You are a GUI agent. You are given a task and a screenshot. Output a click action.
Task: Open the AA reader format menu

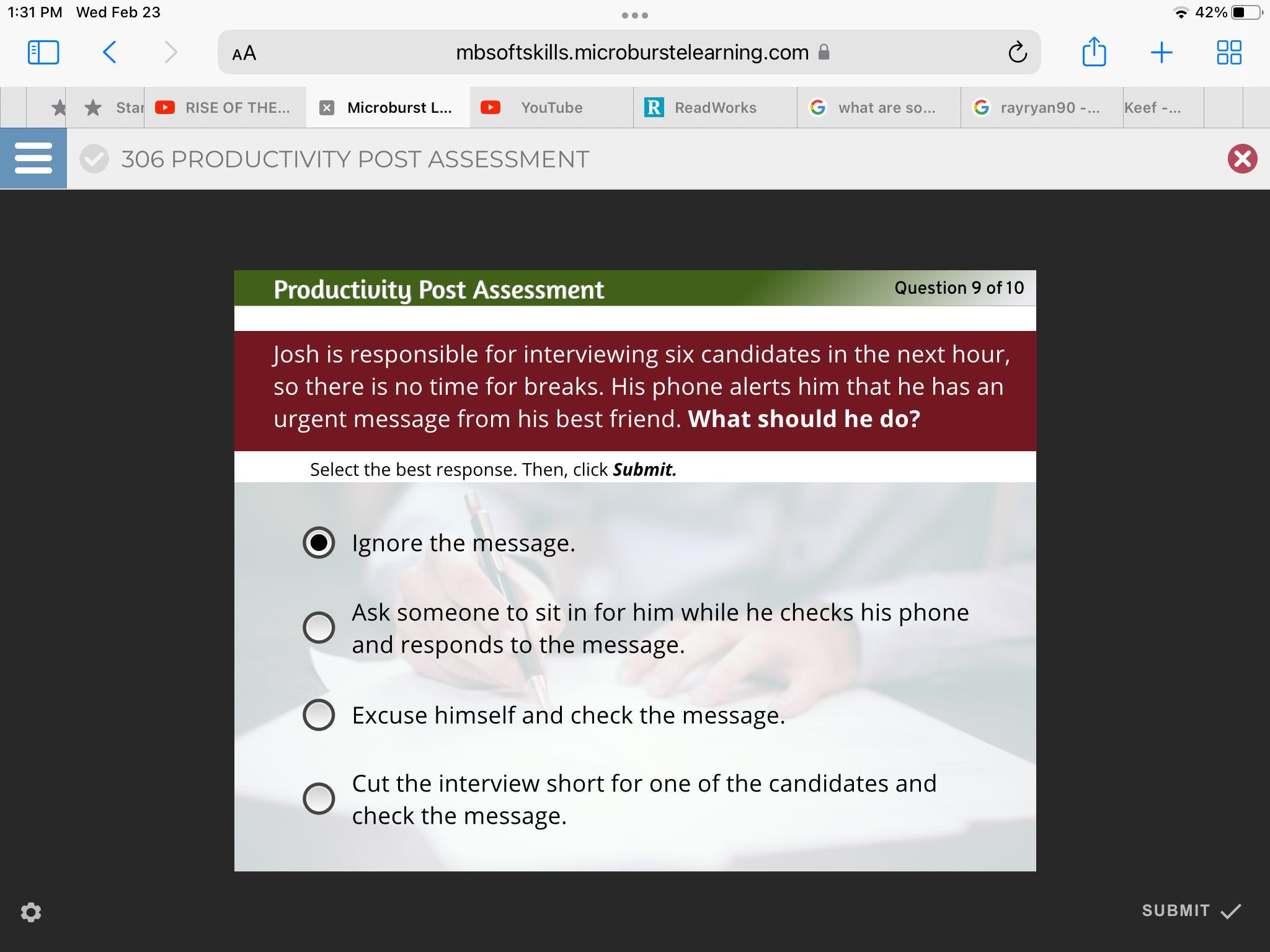pyautogui.click(x=244, y=53)
